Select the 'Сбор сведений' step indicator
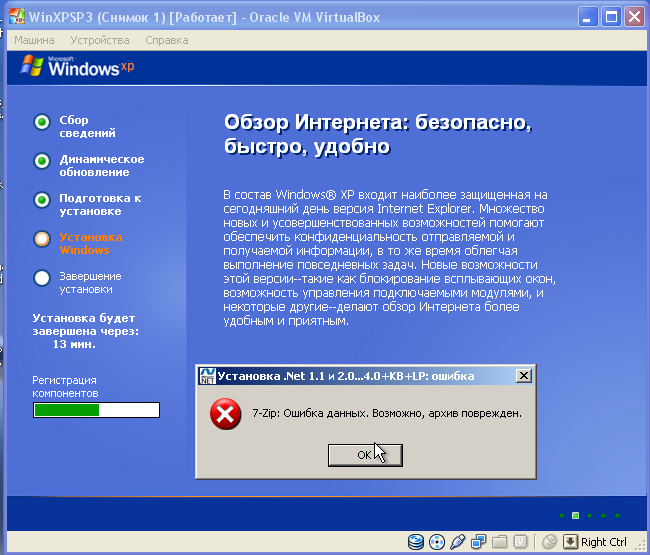This screenshot has height=555, width=650. tap(42, 122)
